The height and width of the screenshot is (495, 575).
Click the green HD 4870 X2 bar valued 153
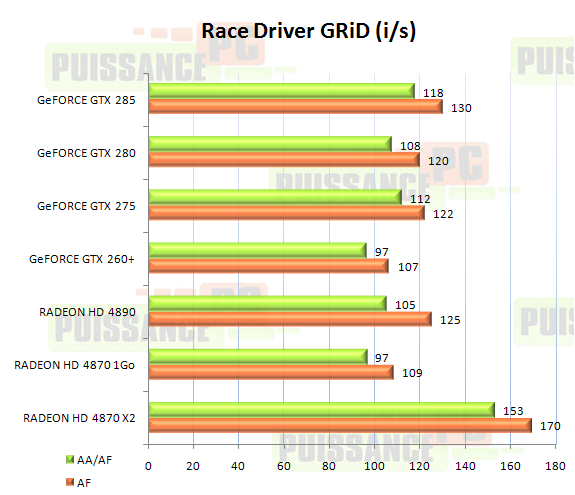(322, 410)
